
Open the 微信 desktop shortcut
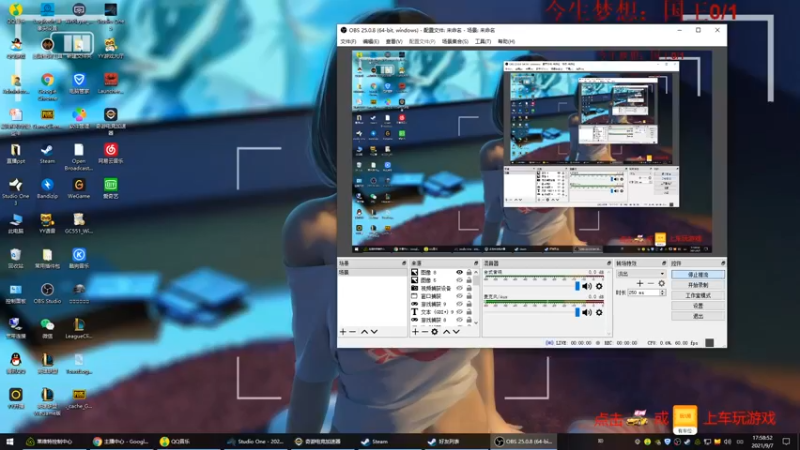point(47,328)
